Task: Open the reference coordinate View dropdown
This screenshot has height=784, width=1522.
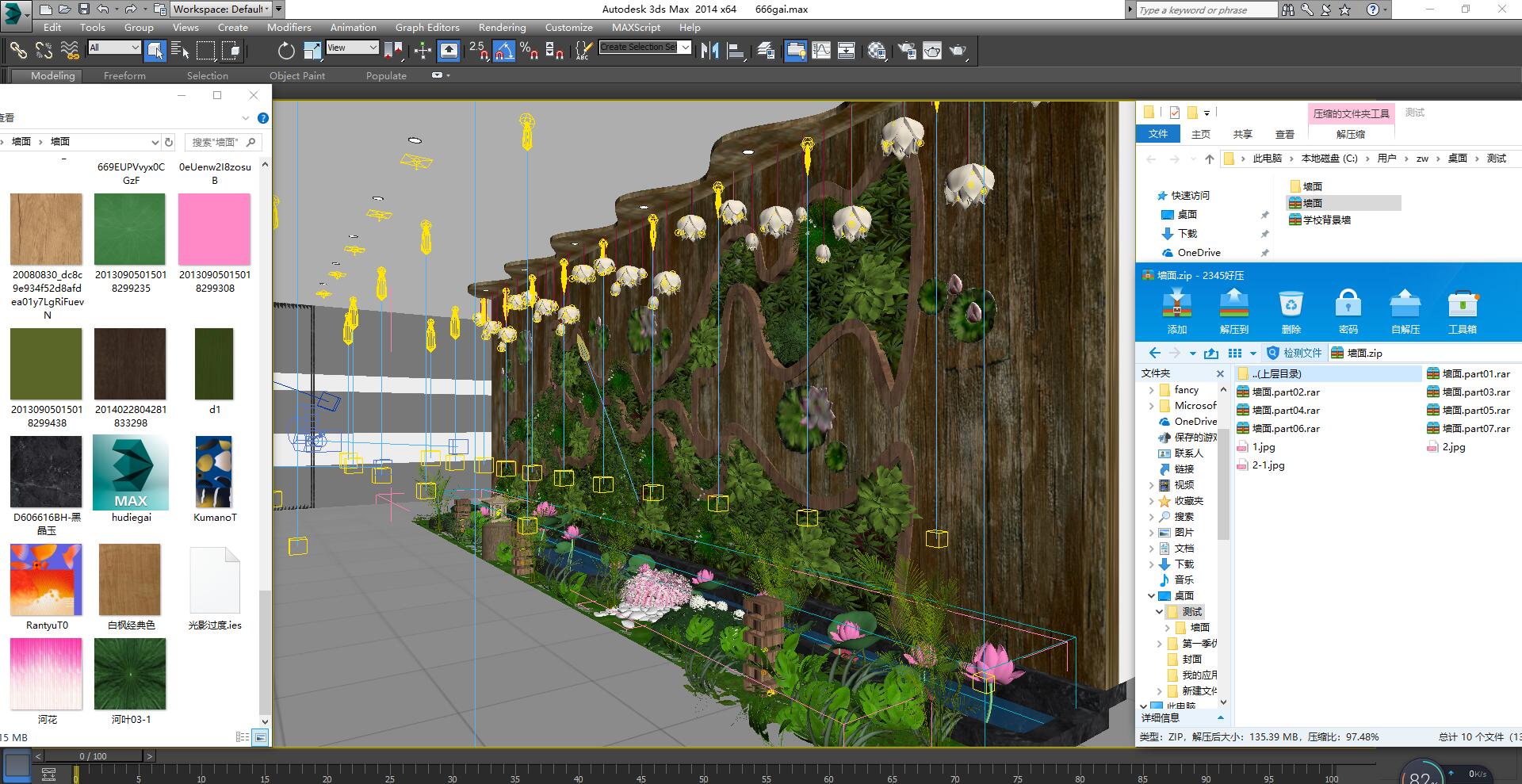Action: tap(352, 48)
